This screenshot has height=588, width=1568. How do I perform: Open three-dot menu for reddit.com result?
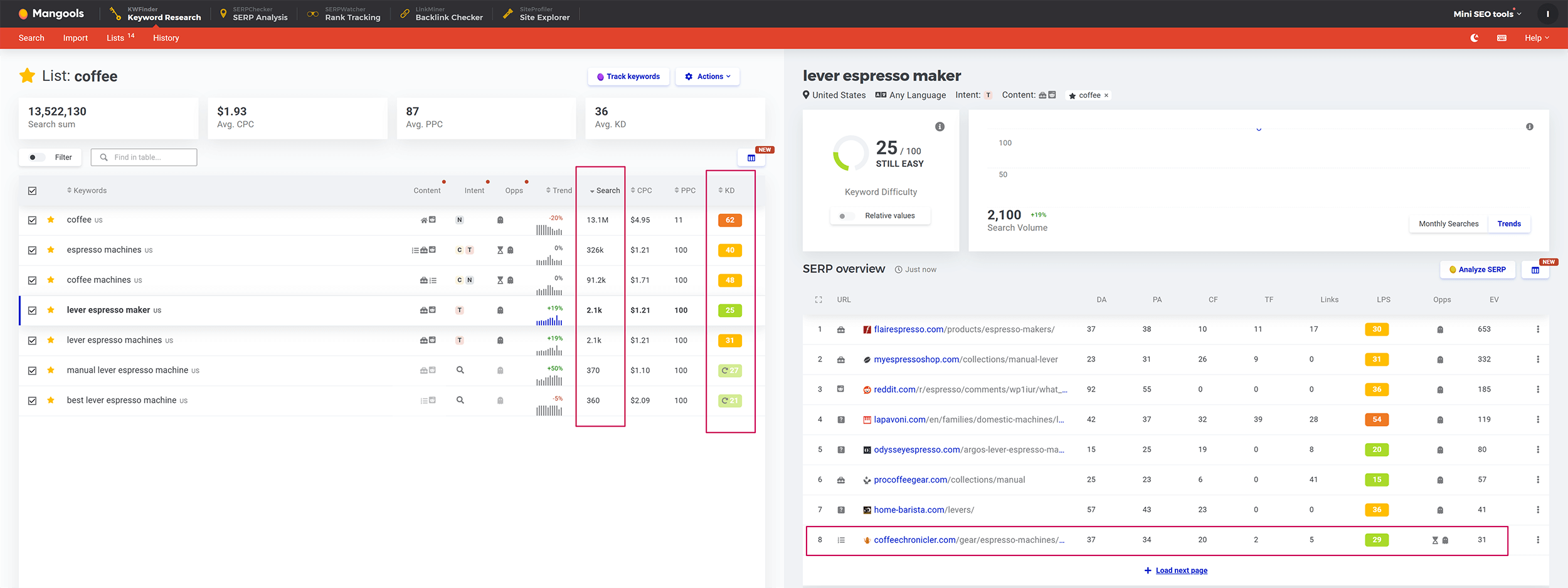tap(1538, 390)
